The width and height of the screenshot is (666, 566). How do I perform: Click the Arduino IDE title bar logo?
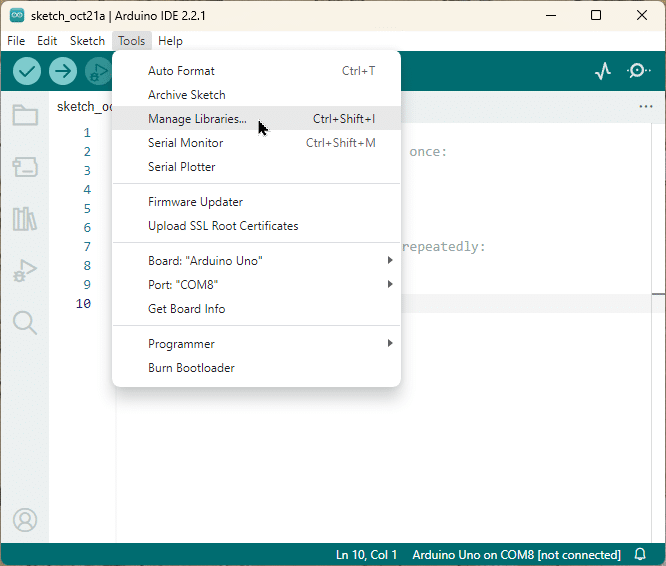click(x=17, y=15)
